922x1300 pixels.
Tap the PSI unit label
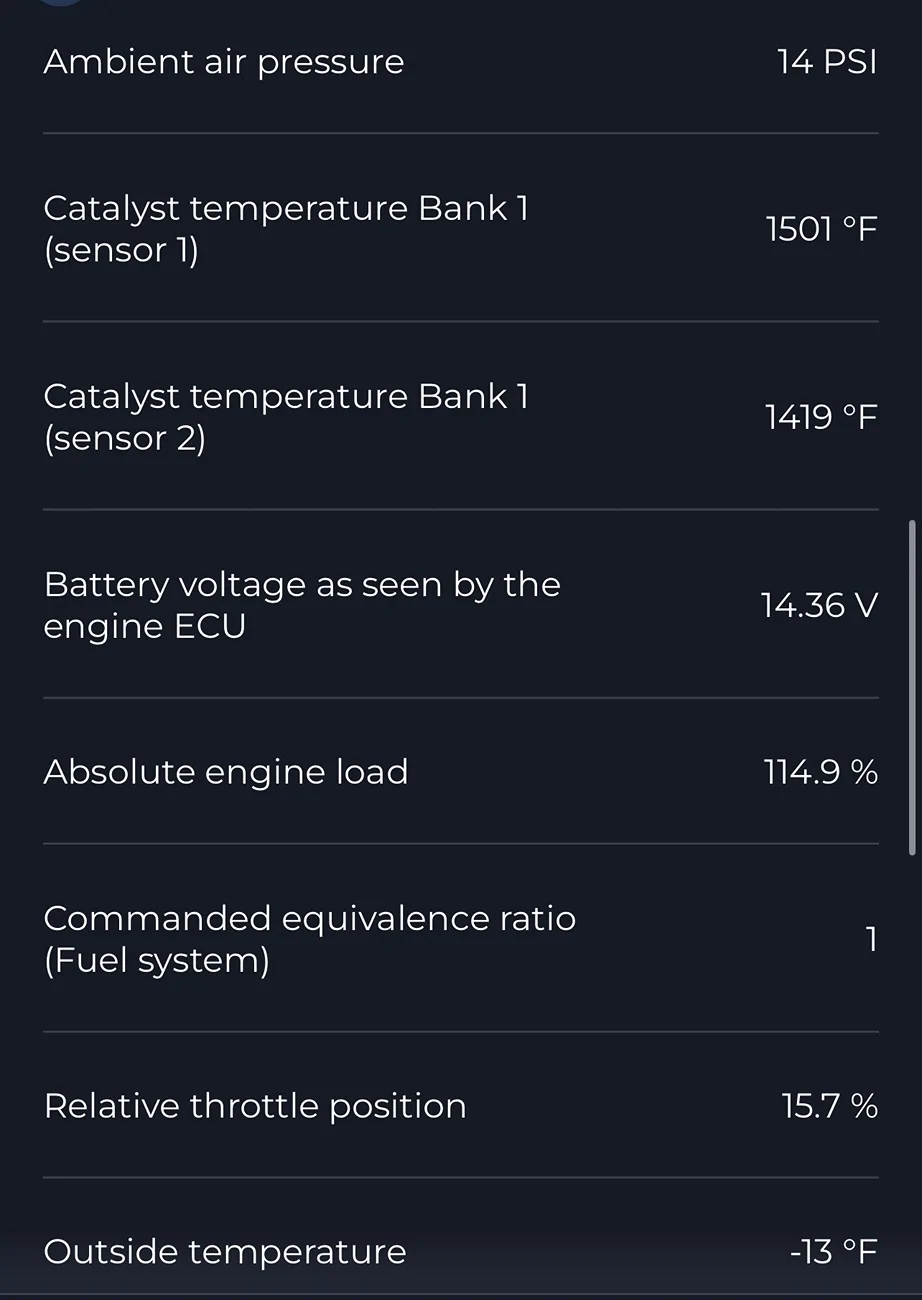click(x=850, y=62)
